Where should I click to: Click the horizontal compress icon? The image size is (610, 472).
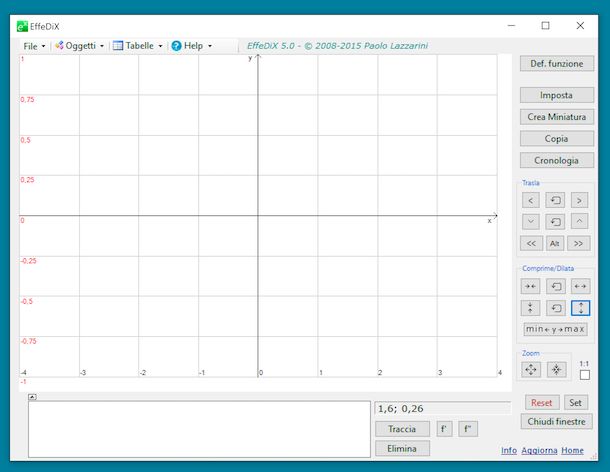coord(531,286)
